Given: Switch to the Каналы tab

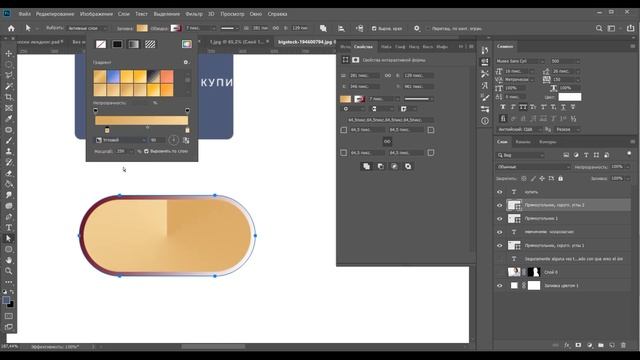Looking at the screenshot, I should coord(523,142).
